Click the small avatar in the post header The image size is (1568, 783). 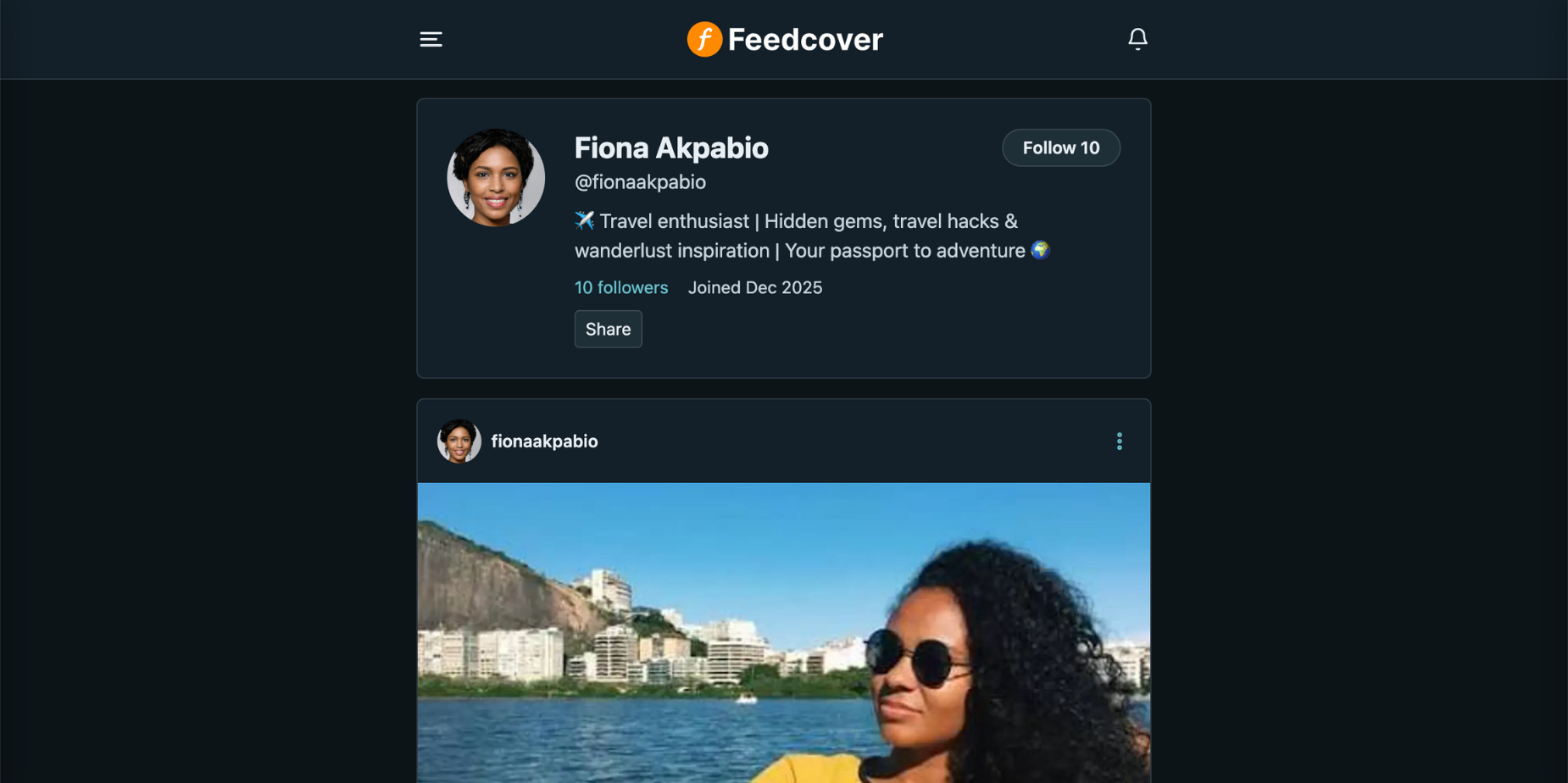coord(459,441)
